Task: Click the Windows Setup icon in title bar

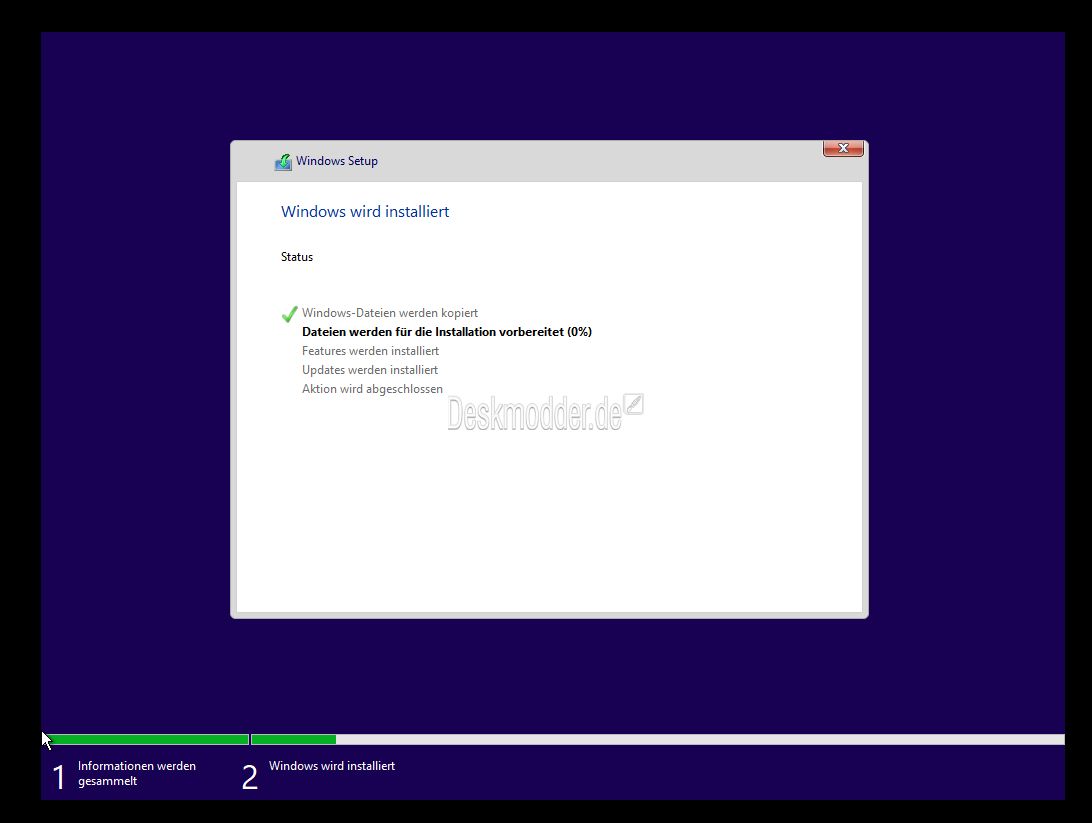Action: tap(283, 162)
